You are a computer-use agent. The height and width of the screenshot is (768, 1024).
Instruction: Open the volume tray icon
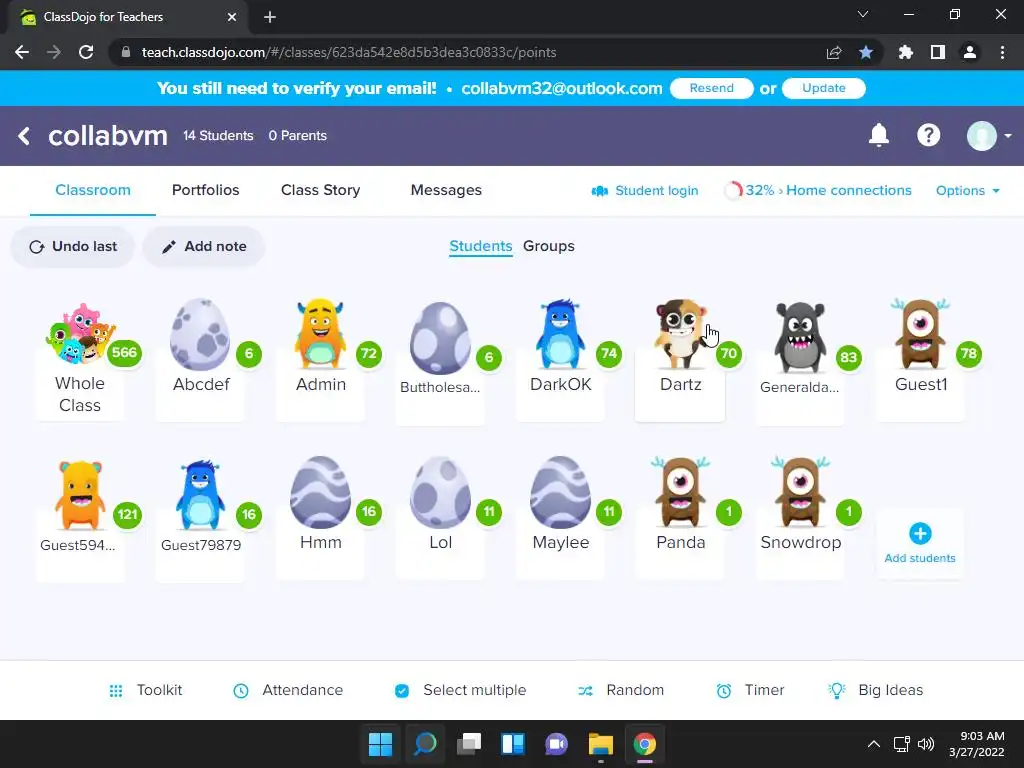[x=925, y=744]
